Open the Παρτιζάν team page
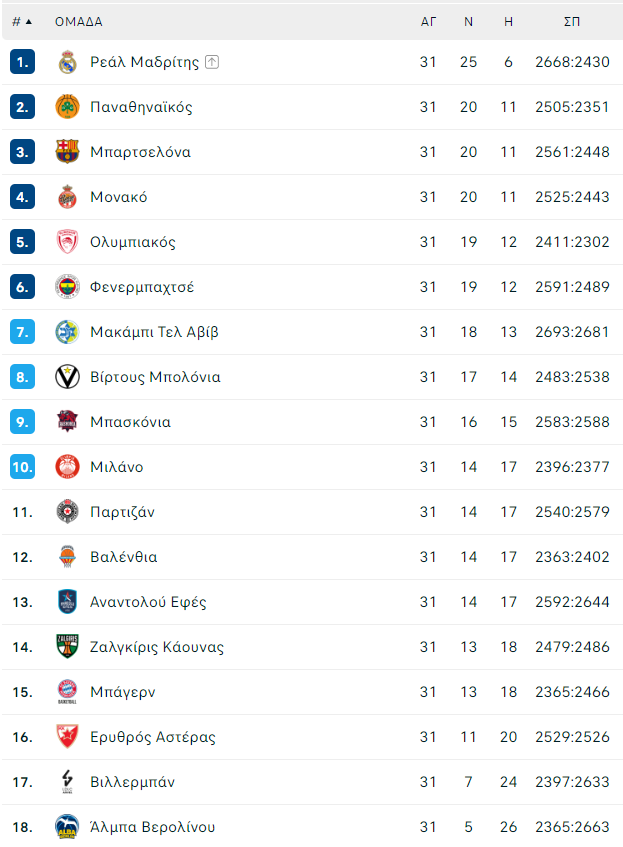Screen dimensions: 623x847 click(x=122, y=512)
